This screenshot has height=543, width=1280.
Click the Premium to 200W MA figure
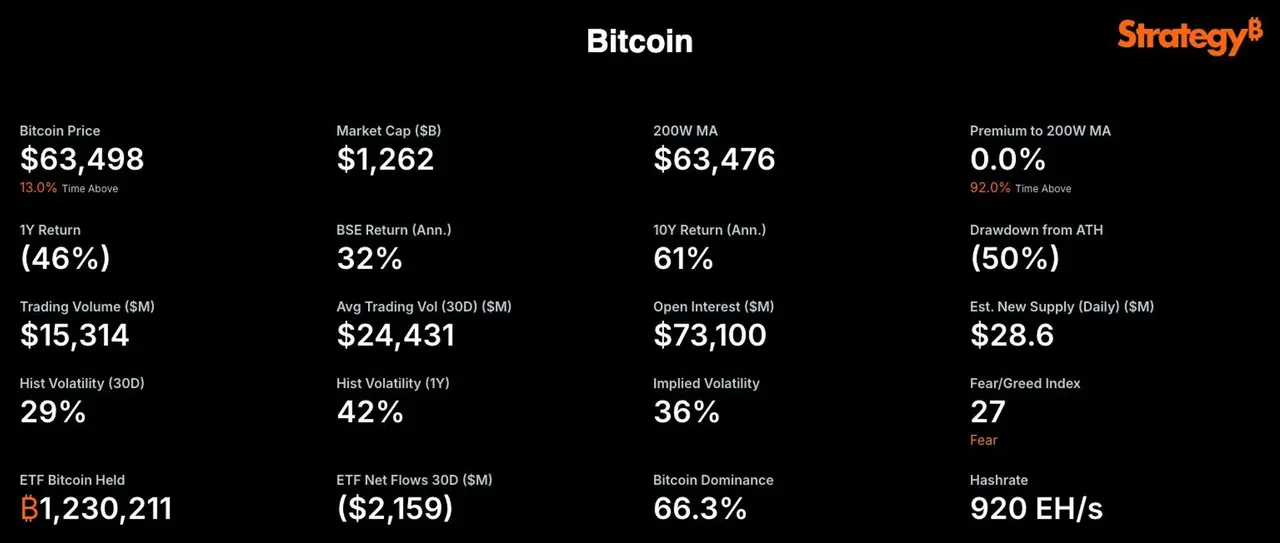click(1008, 159)
